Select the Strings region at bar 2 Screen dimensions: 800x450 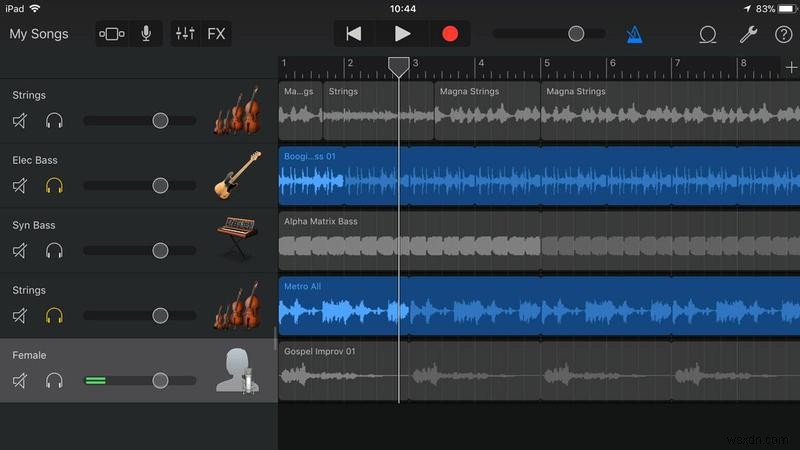click(x=378, y=111)
